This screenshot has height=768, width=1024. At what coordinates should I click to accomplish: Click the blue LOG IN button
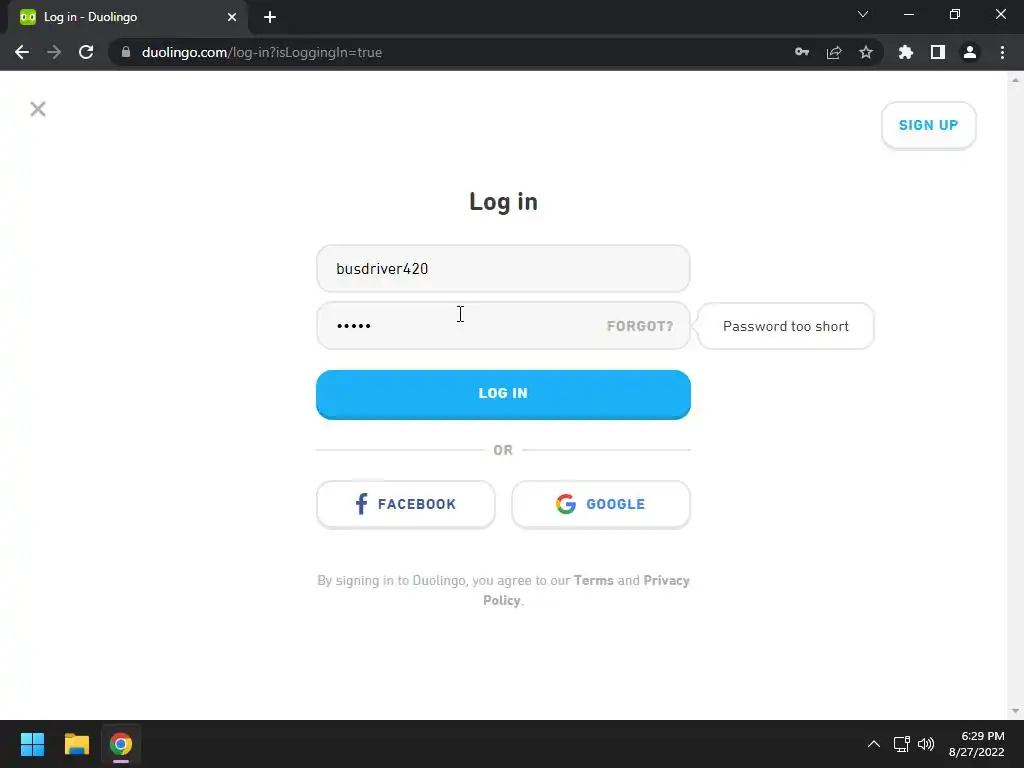pos(503,394)
